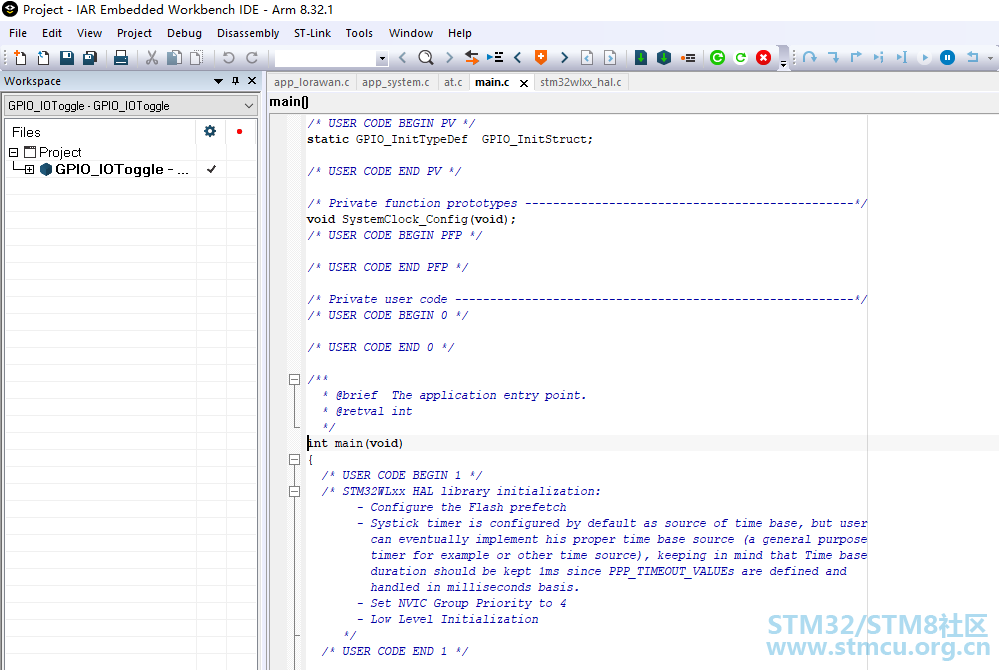Image resolution: width=999 pixels, height=670 pixels.
Task: Click the magnifier Find icon in the toolbar
Action: pos(426,58)
